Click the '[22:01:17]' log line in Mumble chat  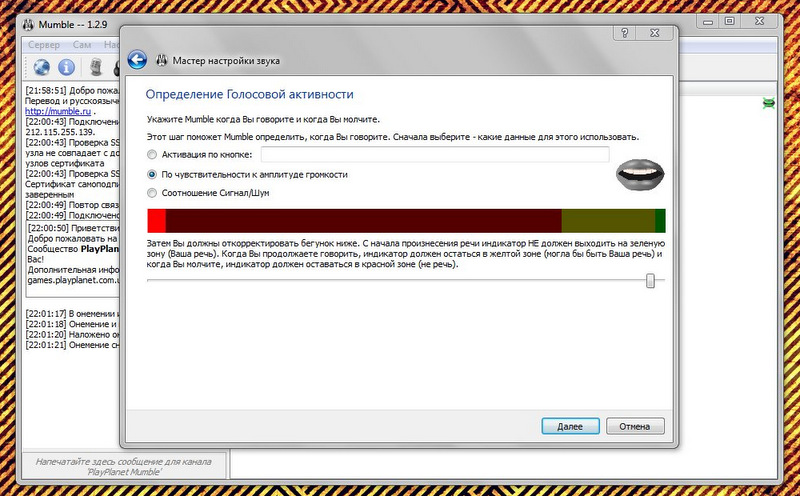[x=72, y=313]
